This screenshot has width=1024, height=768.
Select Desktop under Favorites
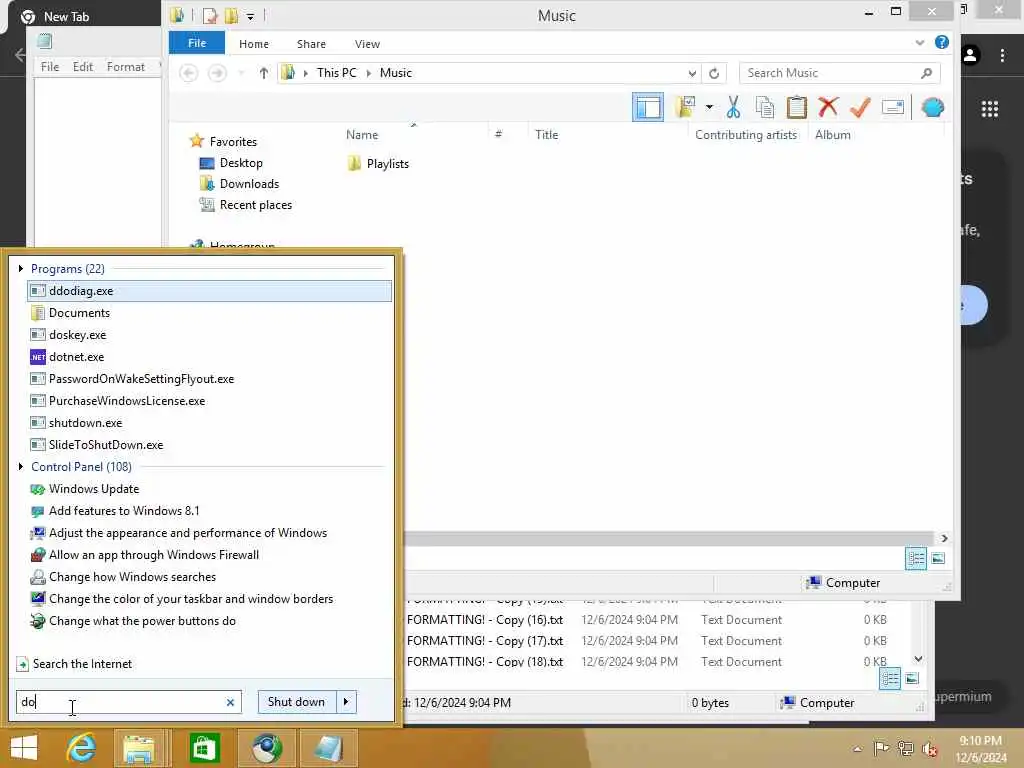(x=240, y=163)
